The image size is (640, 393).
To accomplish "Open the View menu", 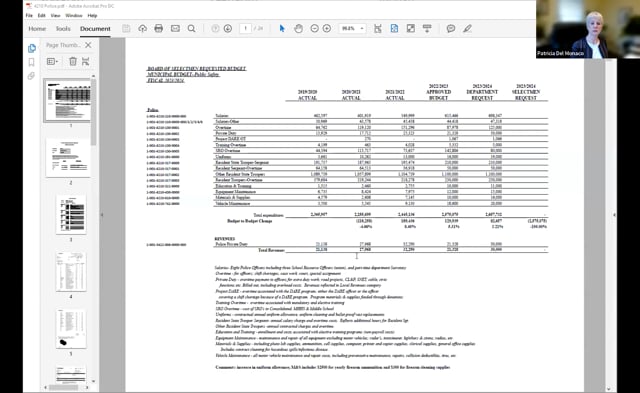I will click(56, 16).
